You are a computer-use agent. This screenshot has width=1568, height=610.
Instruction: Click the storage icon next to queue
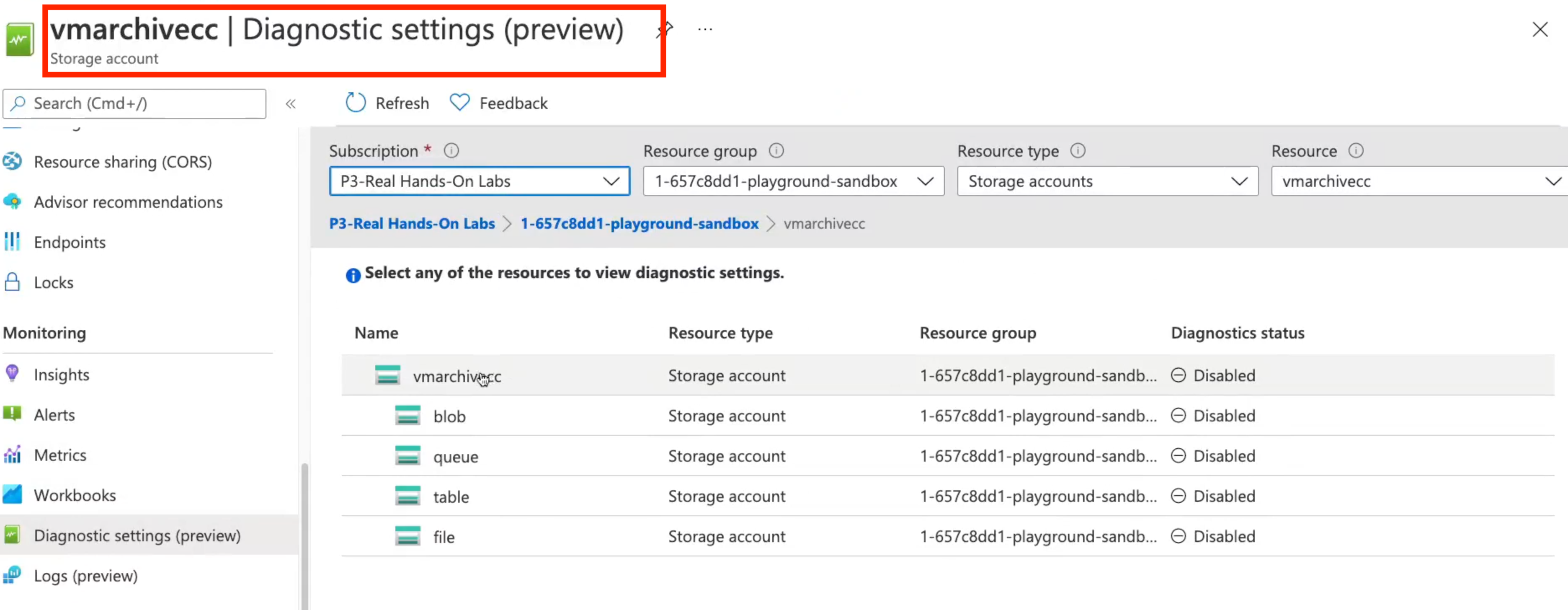(x=408, y=455)
